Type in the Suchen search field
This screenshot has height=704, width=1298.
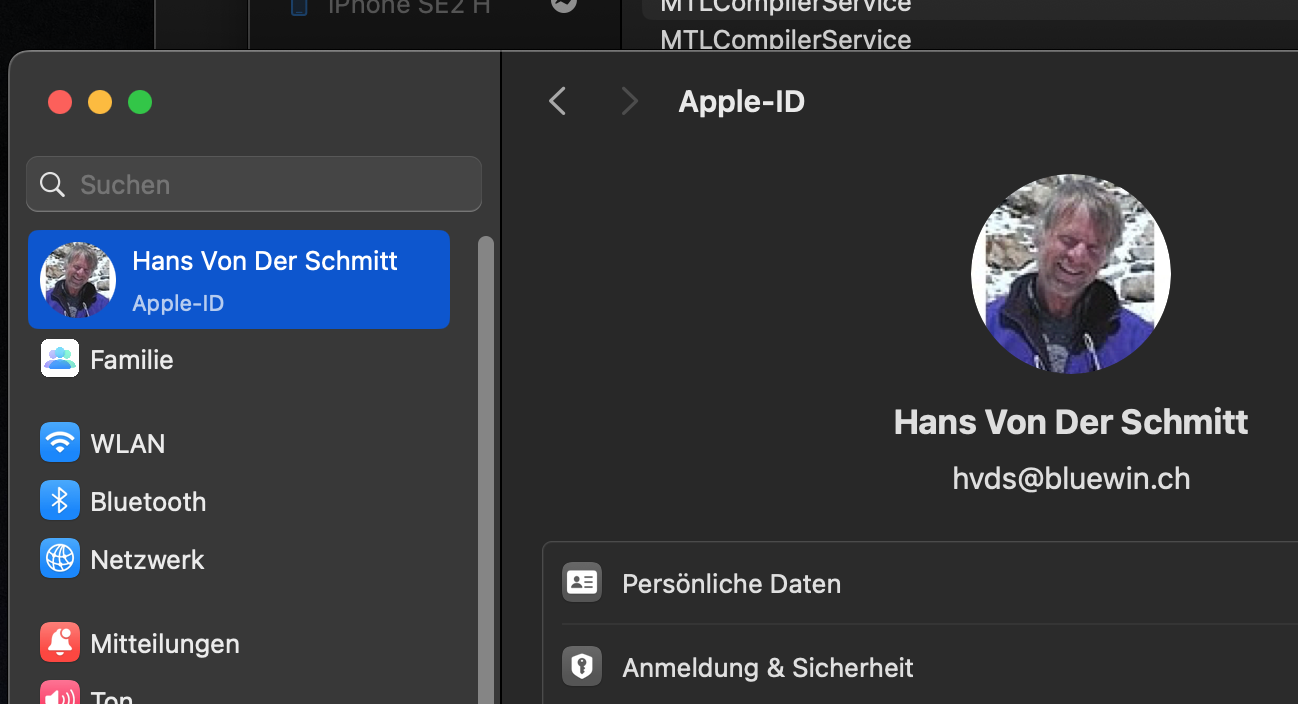click(x=270, y=184)
